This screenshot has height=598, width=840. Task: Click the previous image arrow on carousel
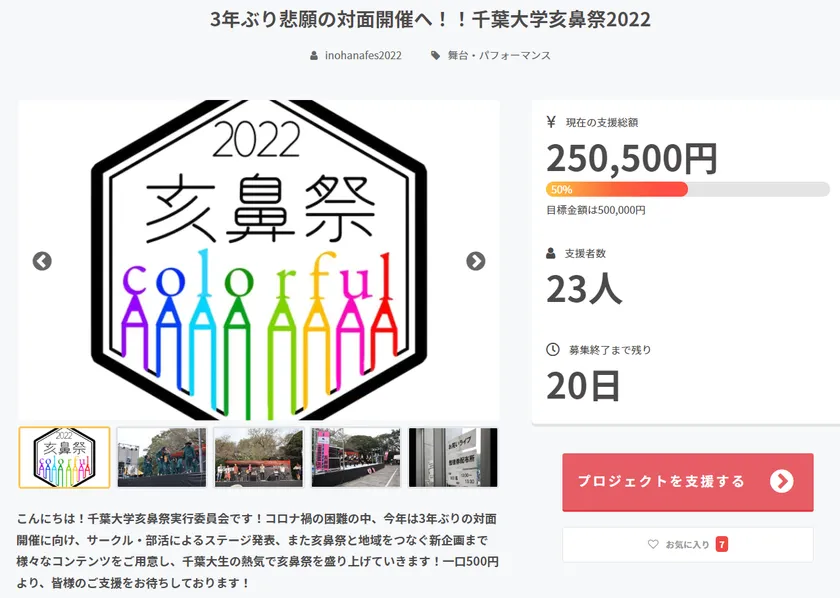point(42,261)
